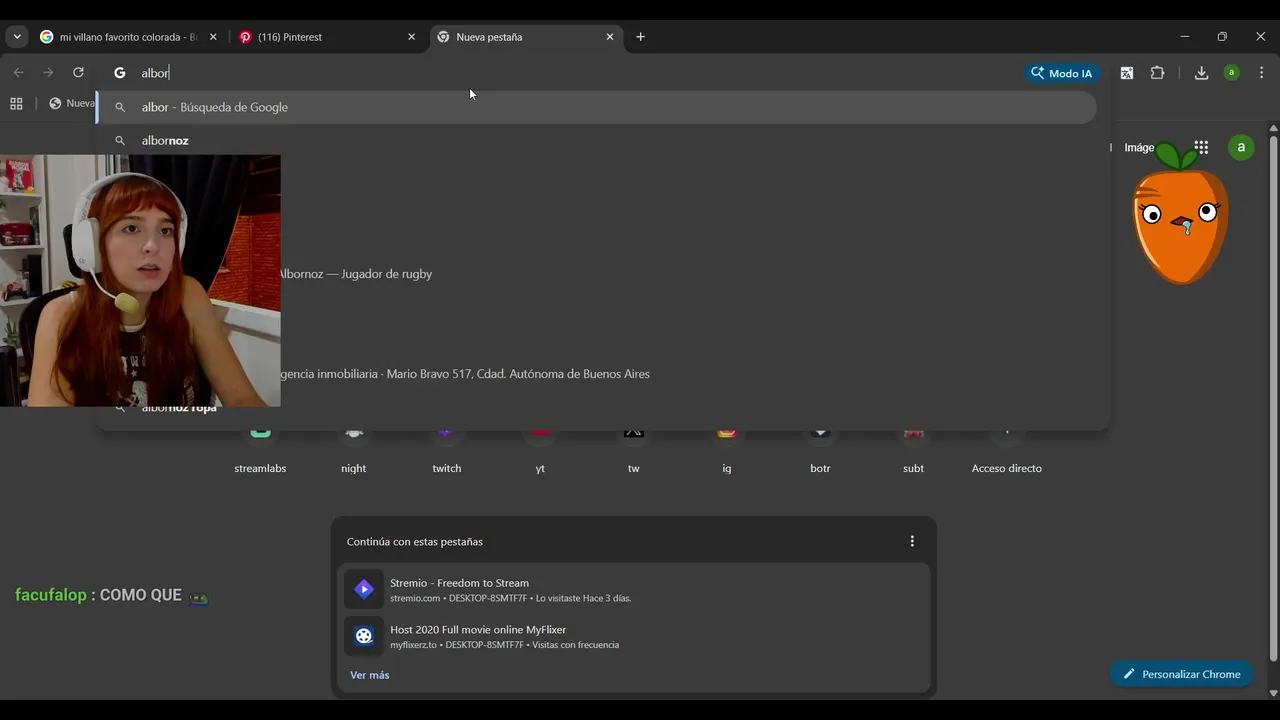
Task: Open the Extensions puzzle icon
Action: (1157, 73)
